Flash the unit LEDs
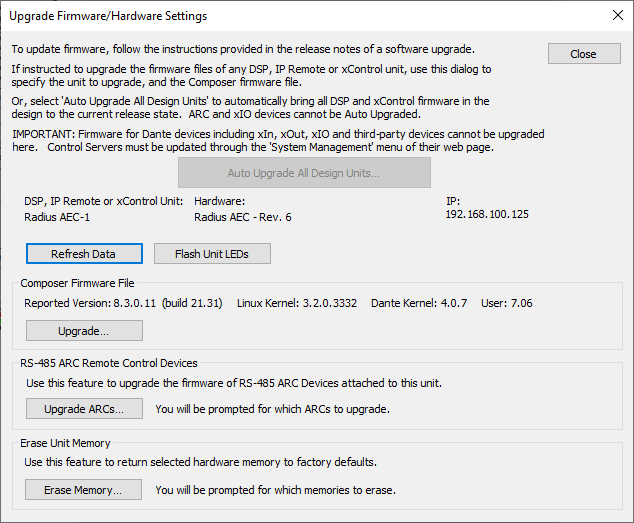 (212, 254)
